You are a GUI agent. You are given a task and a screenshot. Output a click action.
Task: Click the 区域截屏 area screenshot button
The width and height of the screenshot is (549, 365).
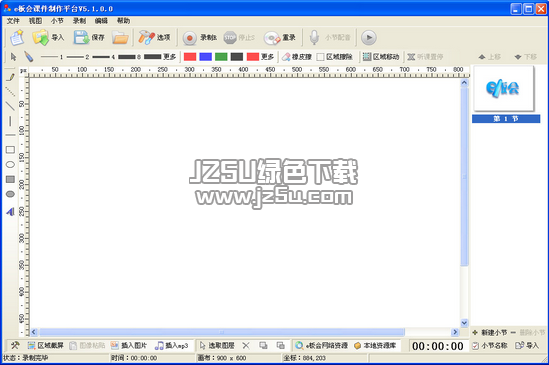click(46, 346)
